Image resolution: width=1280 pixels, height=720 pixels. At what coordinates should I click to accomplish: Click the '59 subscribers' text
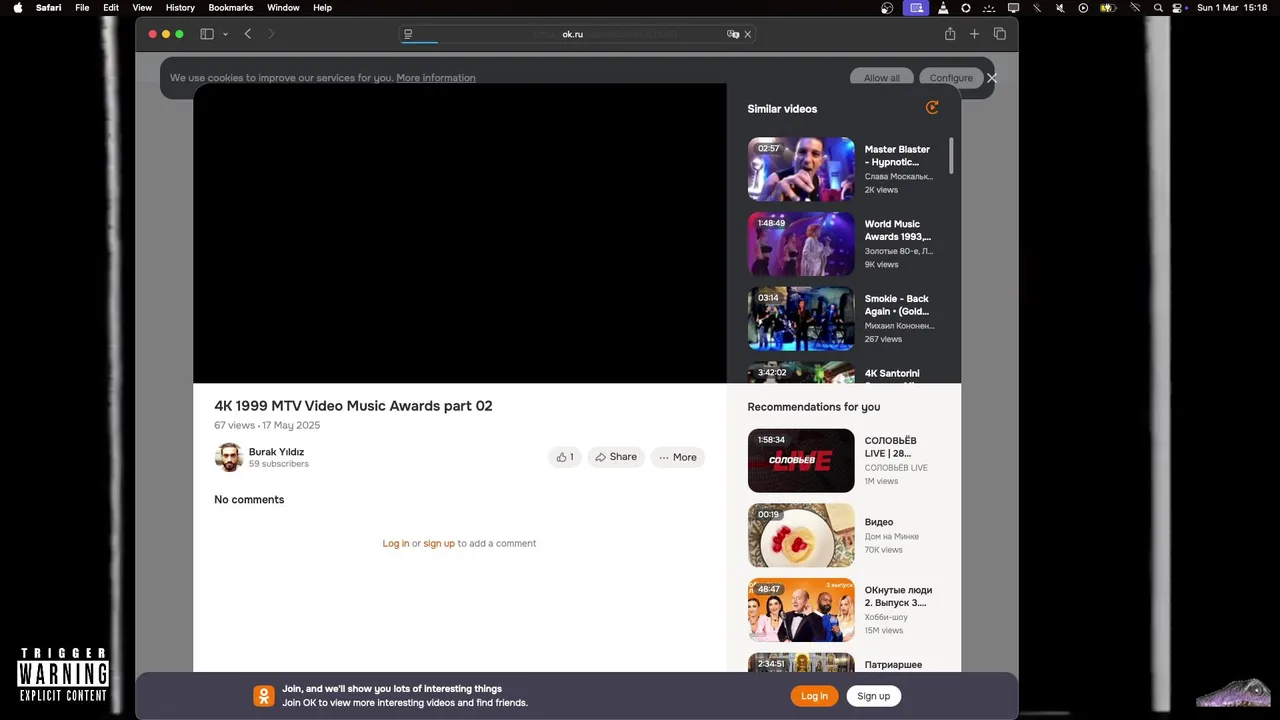279,464
